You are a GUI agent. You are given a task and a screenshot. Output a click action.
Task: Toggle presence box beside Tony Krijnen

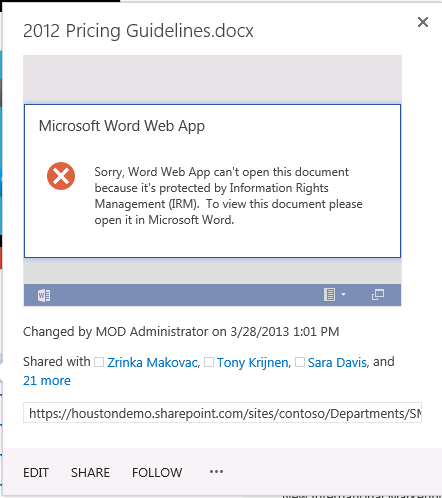coord(209,362)
